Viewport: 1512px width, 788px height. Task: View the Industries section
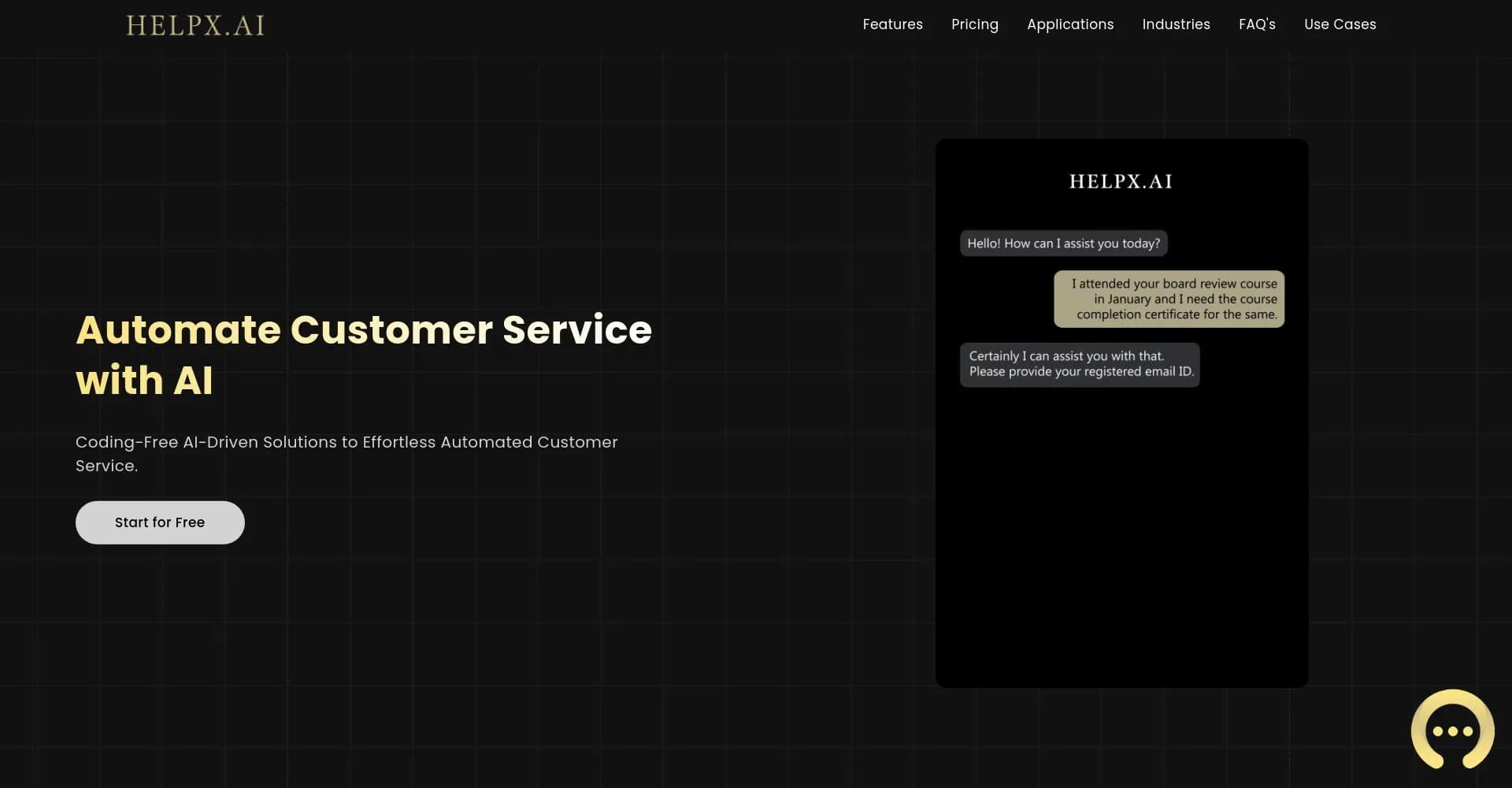[1177, 24]
